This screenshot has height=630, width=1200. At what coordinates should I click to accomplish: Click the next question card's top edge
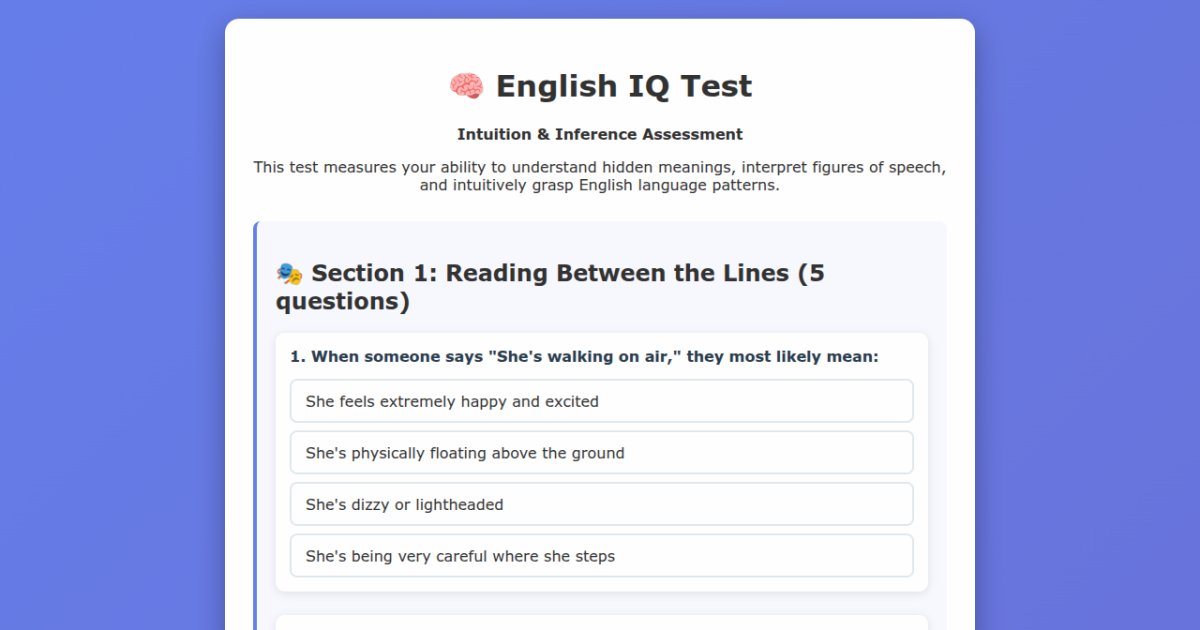[601, 619]
